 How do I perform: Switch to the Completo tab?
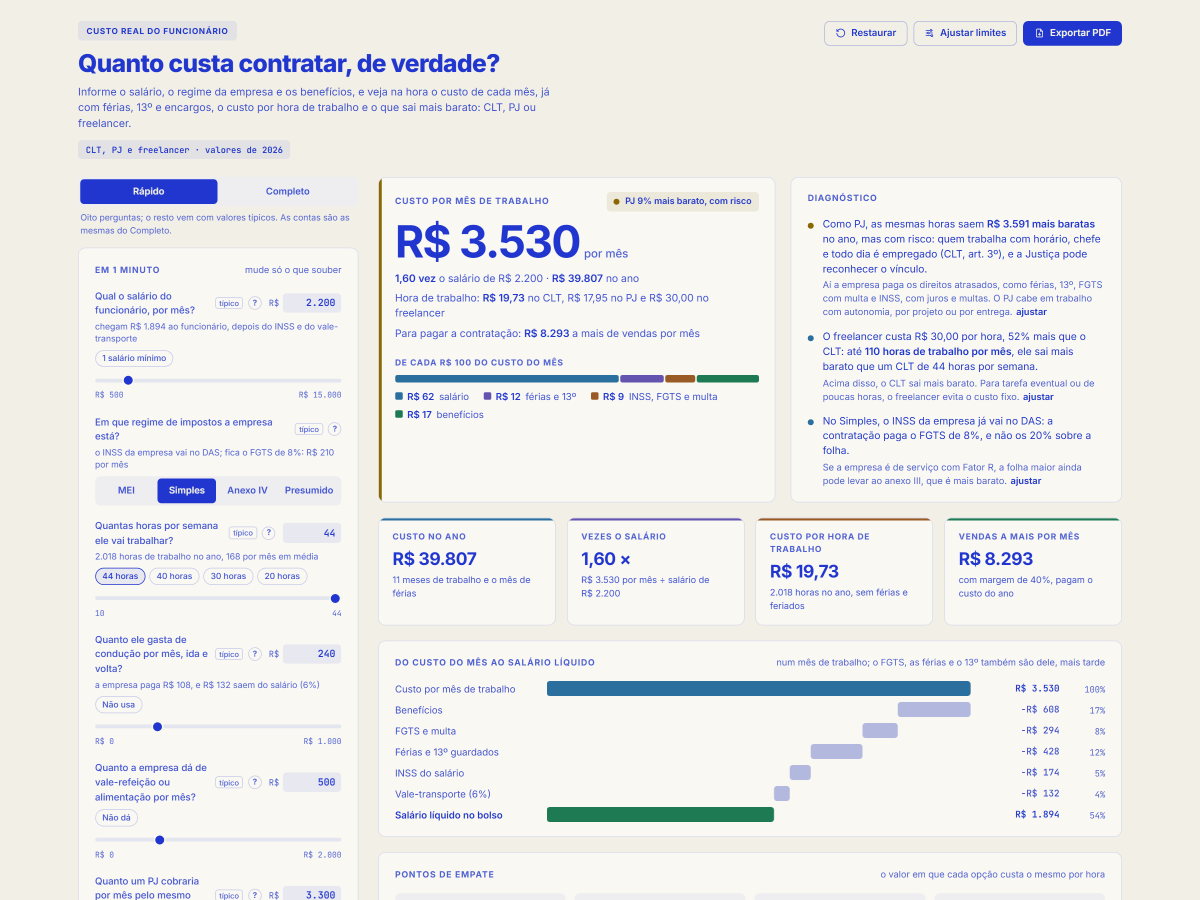click(x=288, y=191)
